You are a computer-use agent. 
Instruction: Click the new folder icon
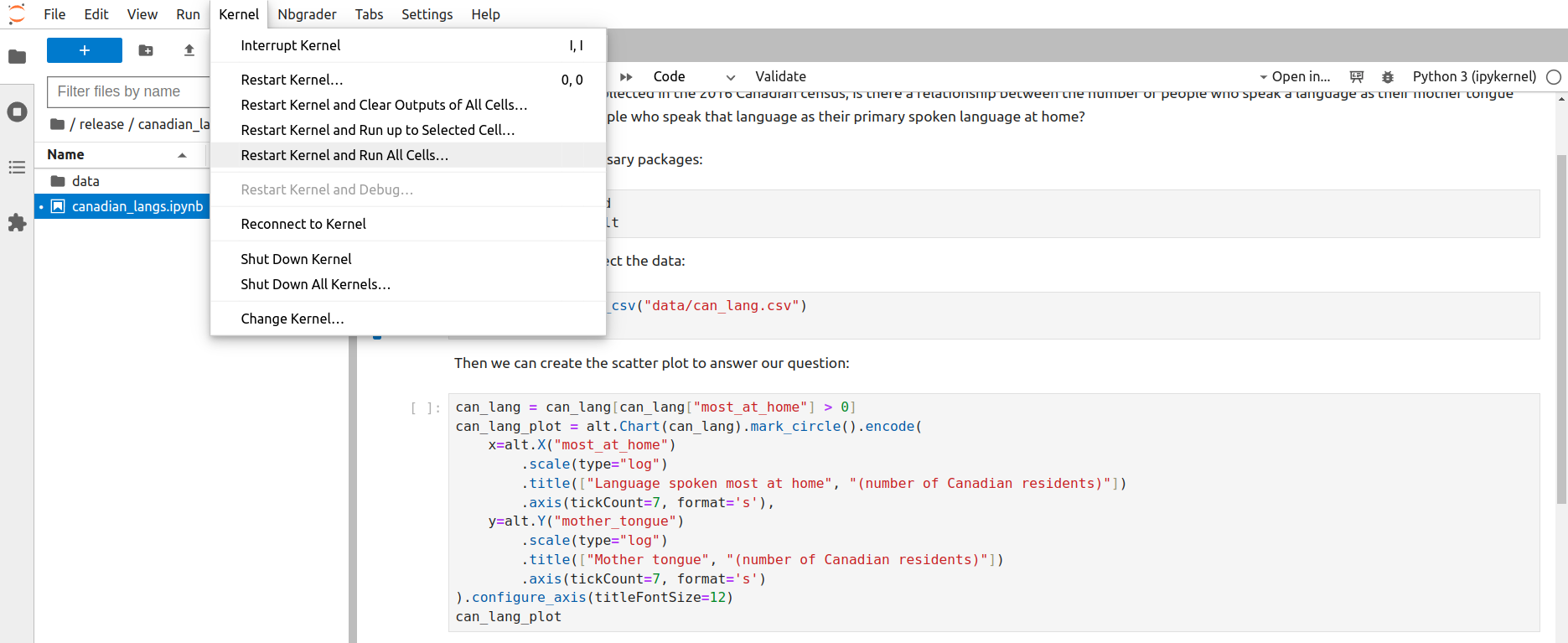pyautogui.click(x=146, y=50)
